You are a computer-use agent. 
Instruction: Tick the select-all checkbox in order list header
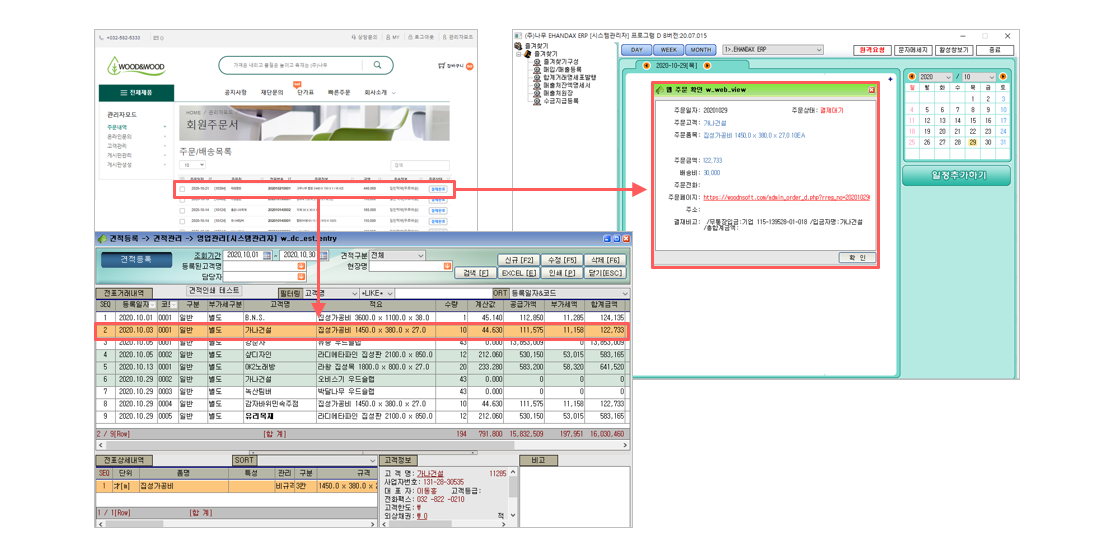[182, 179]
